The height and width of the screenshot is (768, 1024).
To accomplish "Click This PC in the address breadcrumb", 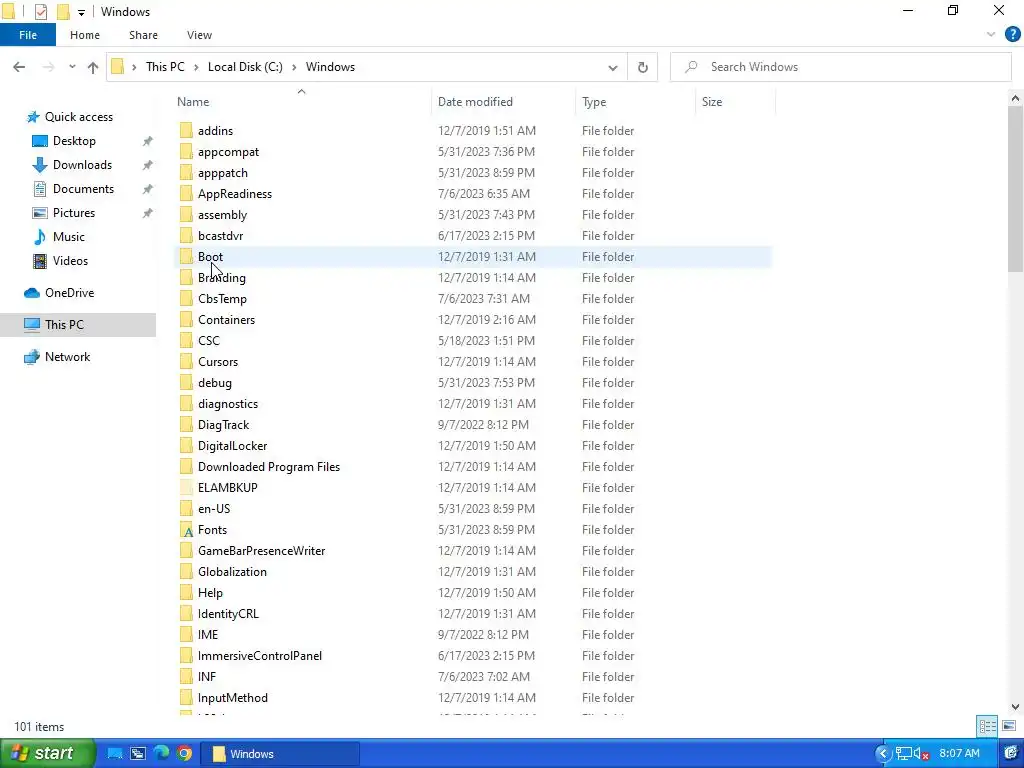I will [165, 67].
